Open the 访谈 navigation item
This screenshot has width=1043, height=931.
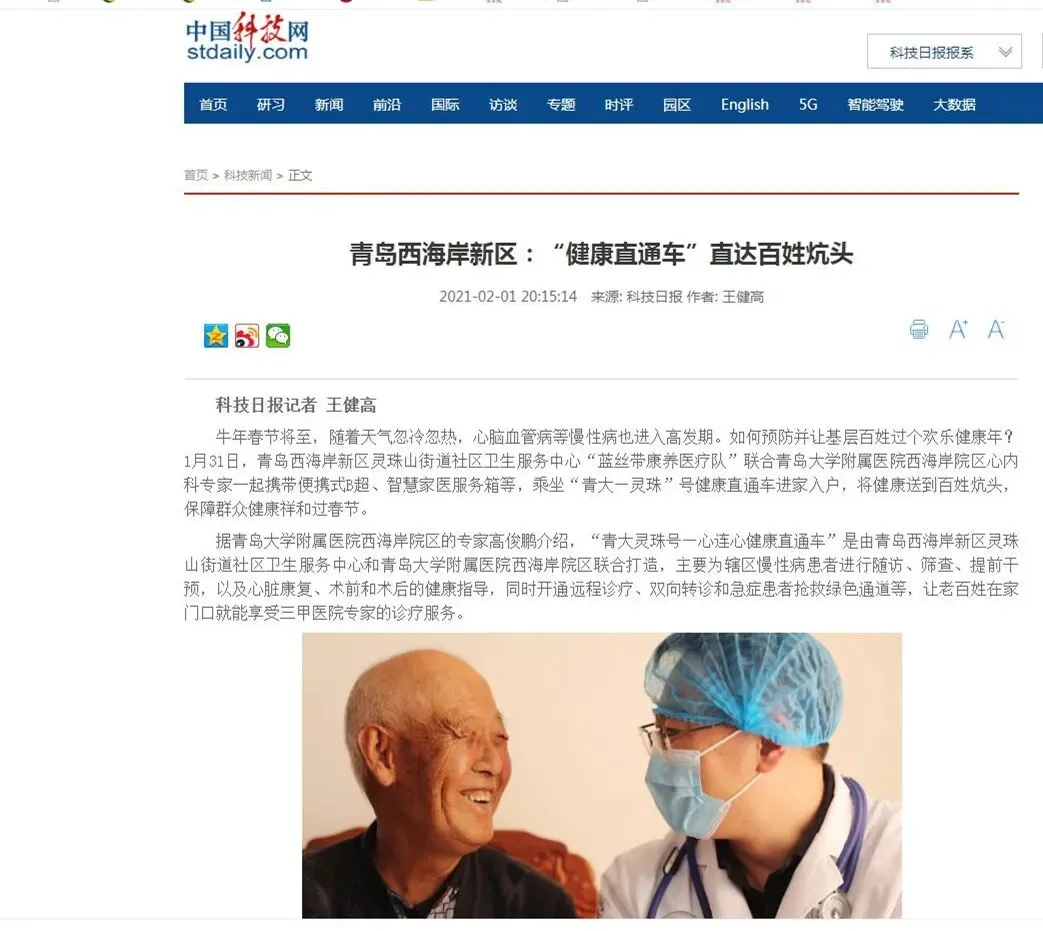click(503, 104)
